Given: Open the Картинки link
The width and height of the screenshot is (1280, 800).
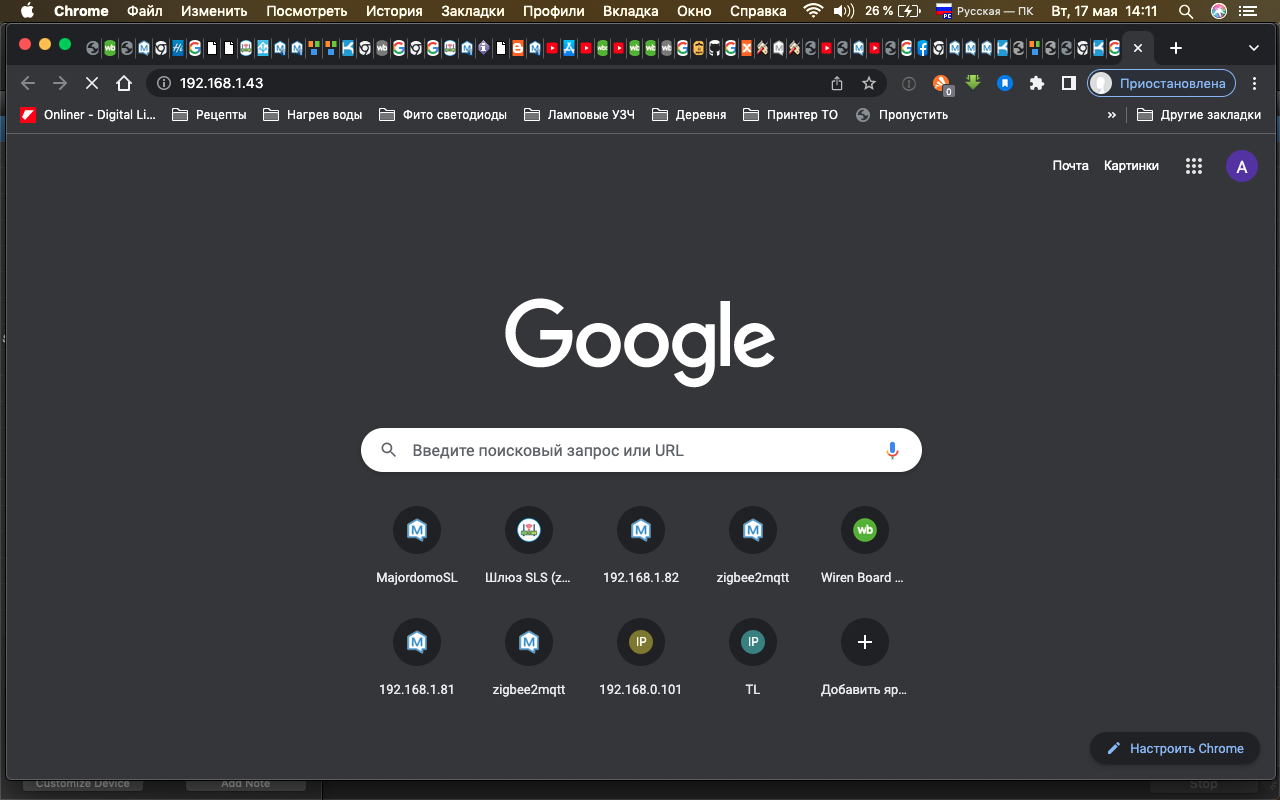Looking at the screenshot, I should [x=1131, y=166].
